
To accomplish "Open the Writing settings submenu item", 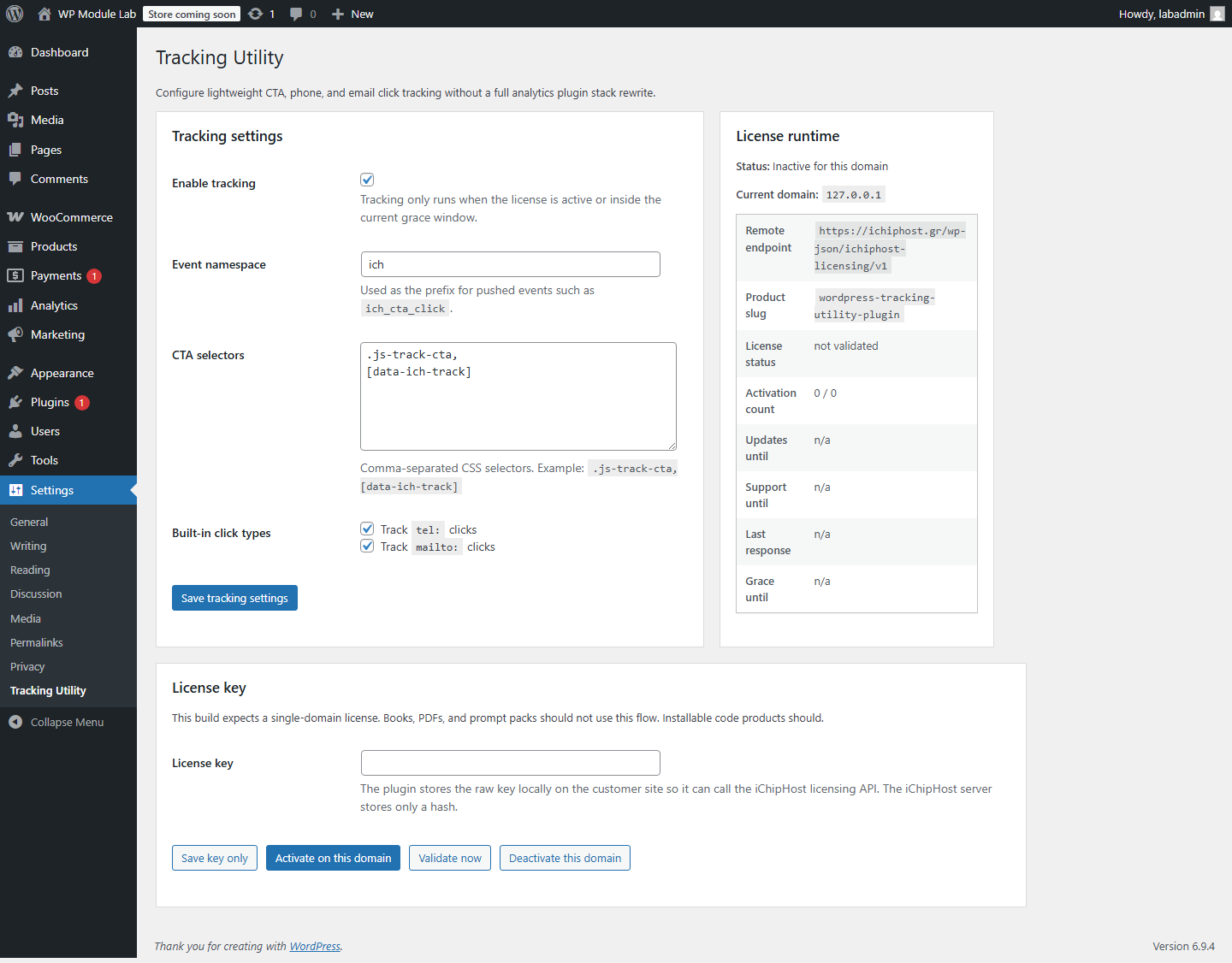I will (x=28, y=546).
